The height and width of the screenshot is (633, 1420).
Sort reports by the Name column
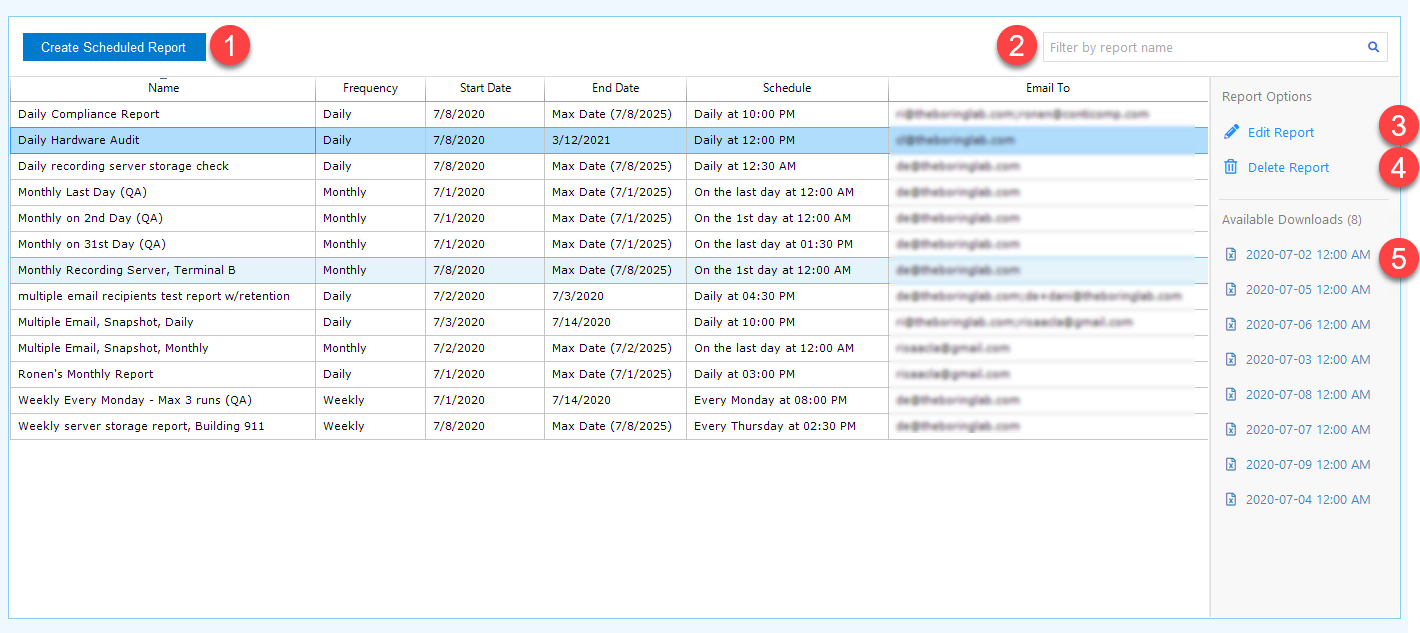163,88
